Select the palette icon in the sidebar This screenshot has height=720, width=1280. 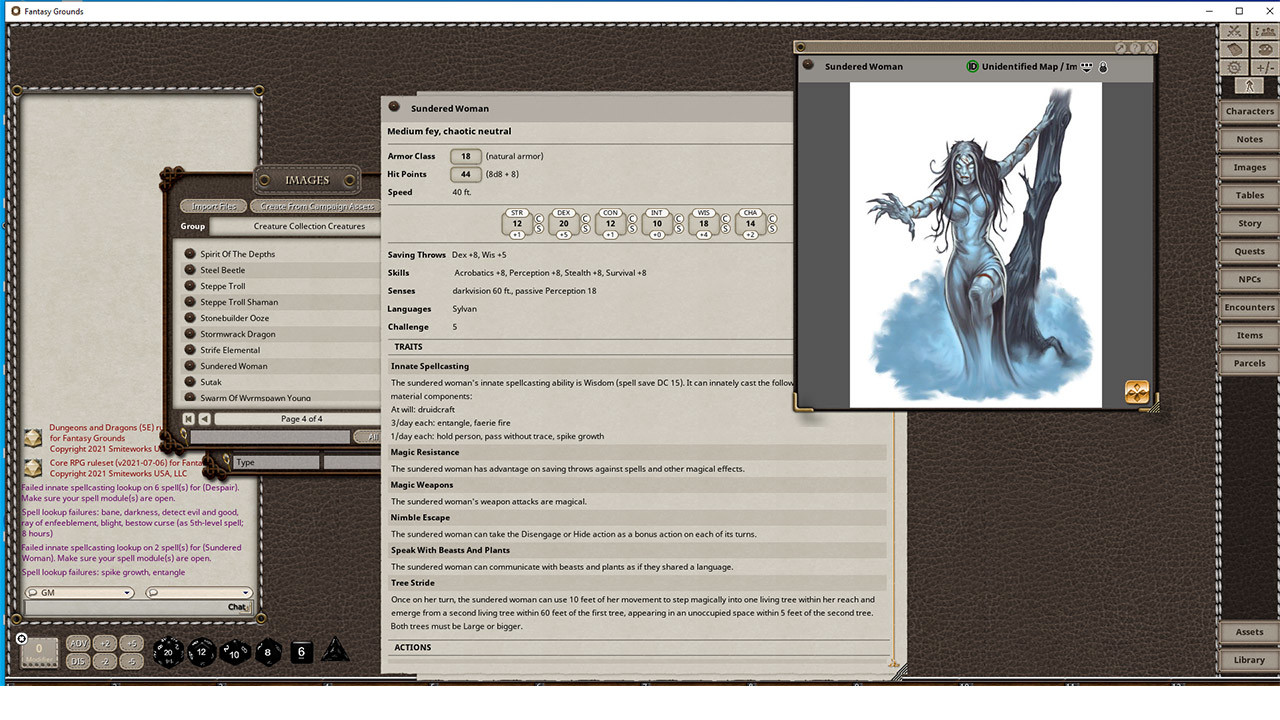click(x=1265, y=49)
